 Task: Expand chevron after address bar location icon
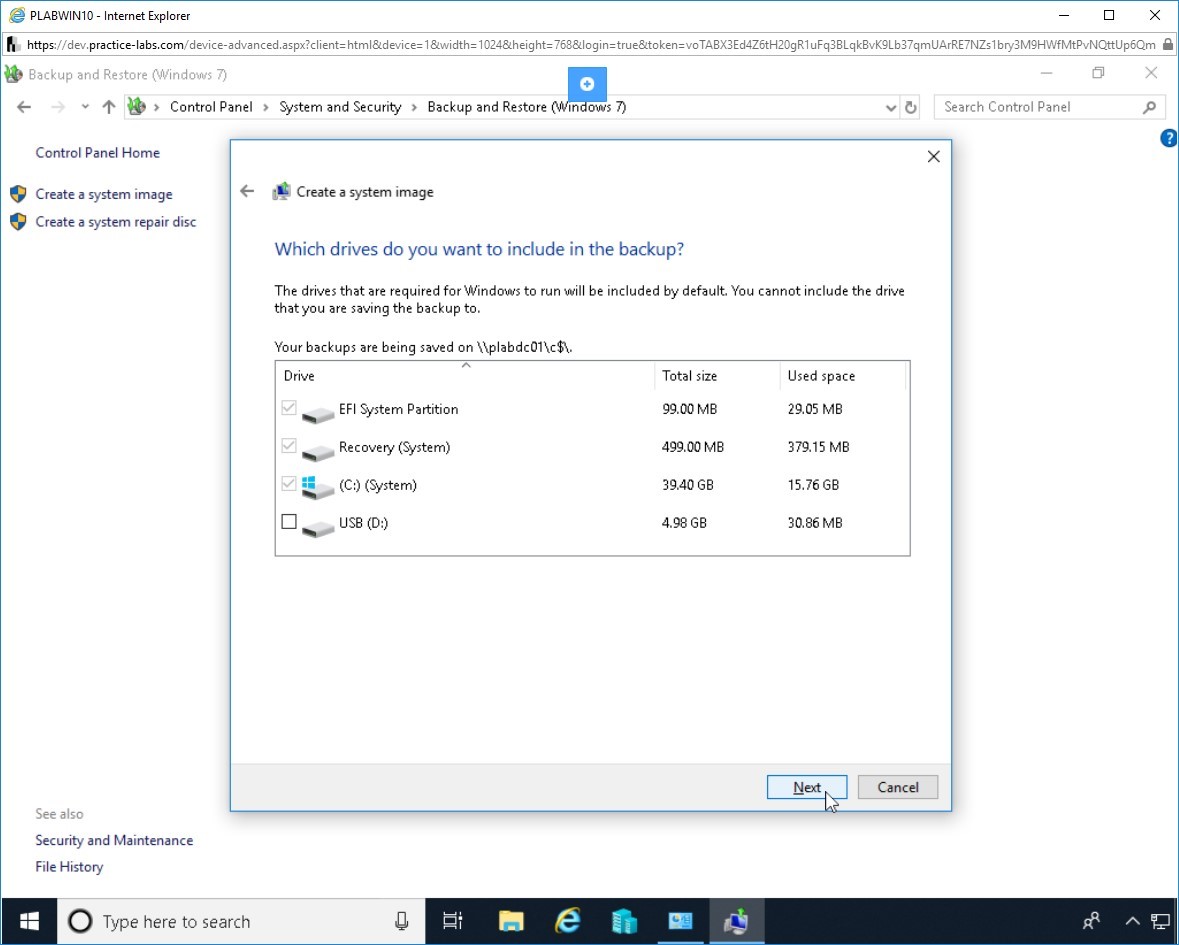pyautogui.click(x=156, y=107)
